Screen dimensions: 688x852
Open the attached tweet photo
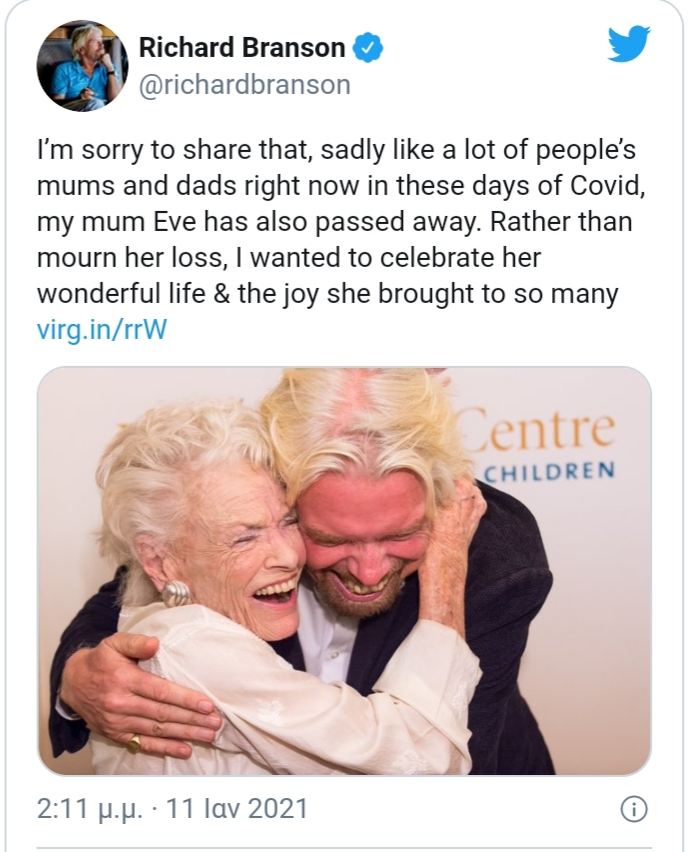point(344,570)
